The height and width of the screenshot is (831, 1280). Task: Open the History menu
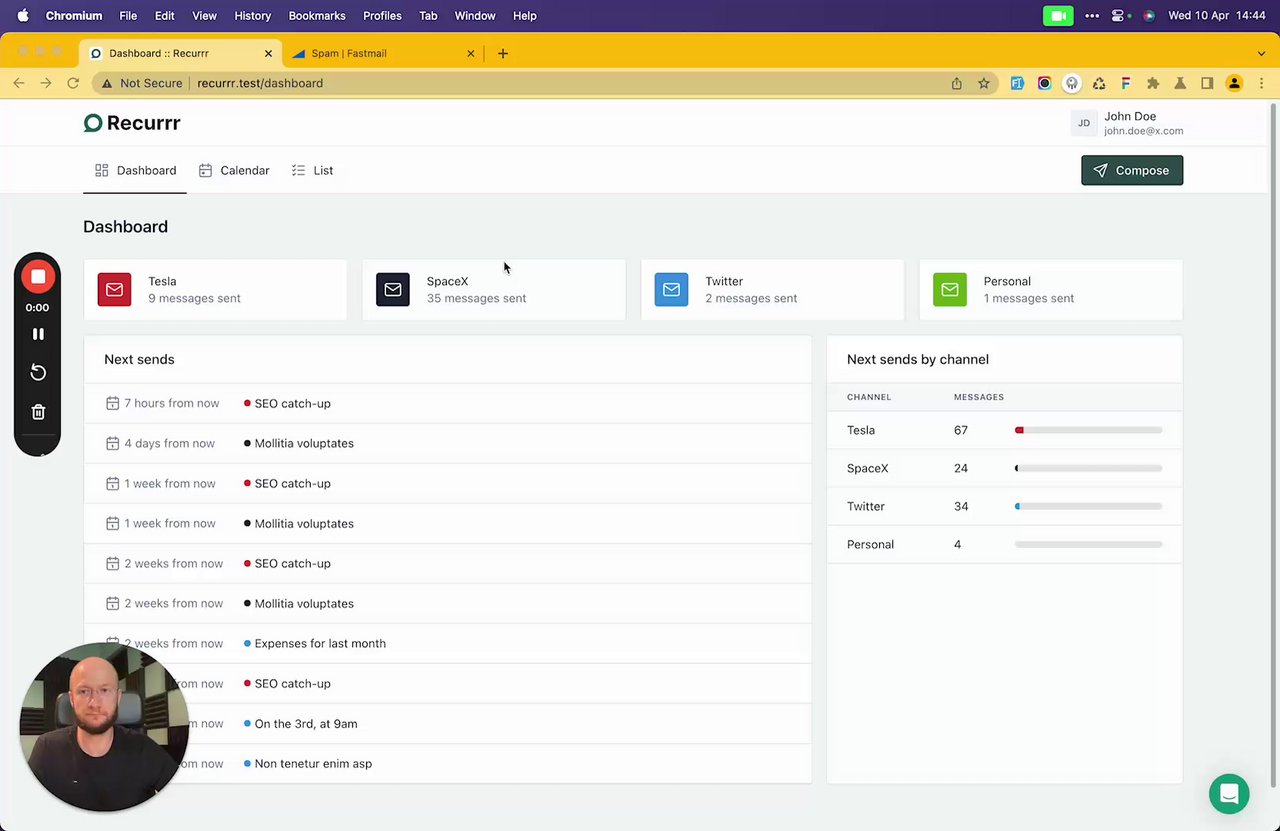point(252,16)
